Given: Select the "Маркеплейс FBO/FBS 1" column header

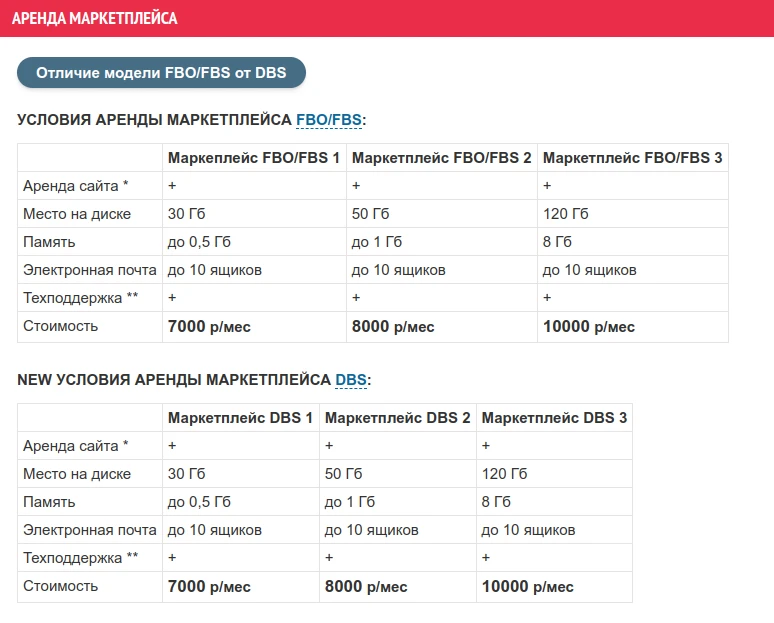Looking at the screenshot, I should coord(254,158).
